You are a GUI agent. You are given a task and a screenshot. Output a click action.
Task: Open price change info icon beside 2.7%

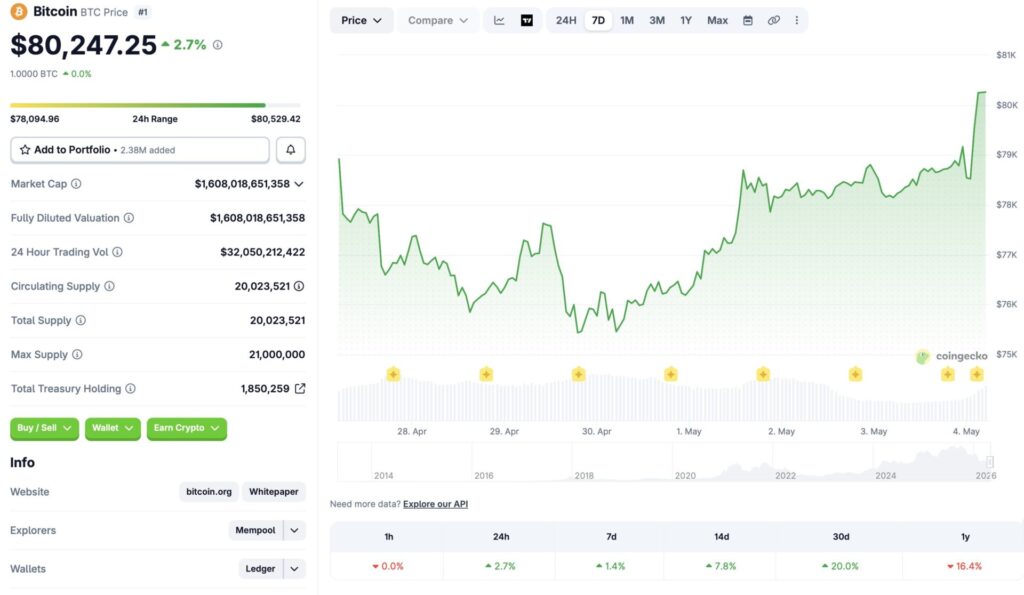[x=217, y=44]
